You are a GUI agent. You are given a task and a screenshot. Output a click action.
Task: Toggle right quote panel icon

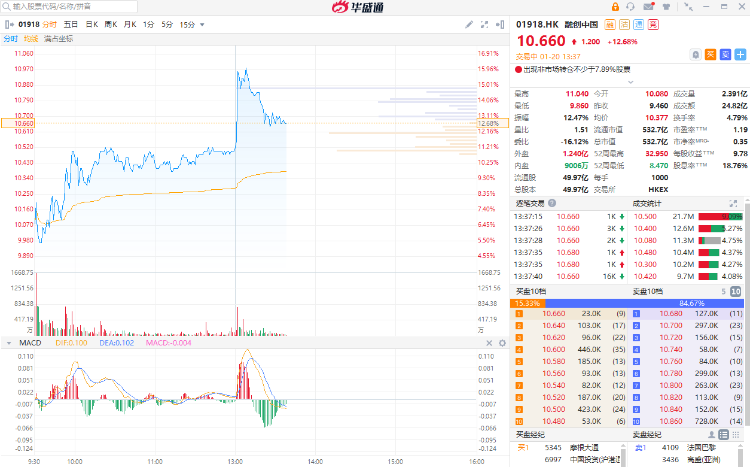point(500,24)
